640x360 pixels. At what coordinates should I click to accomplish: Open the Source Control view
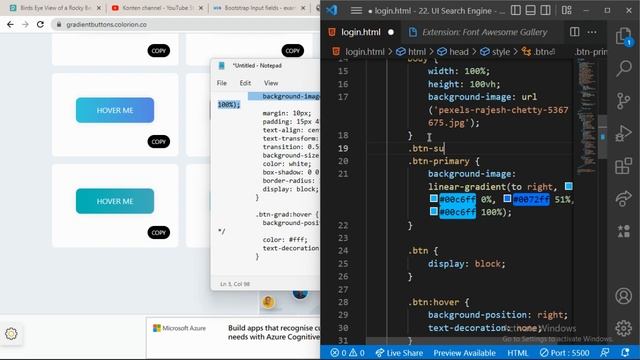623,101
